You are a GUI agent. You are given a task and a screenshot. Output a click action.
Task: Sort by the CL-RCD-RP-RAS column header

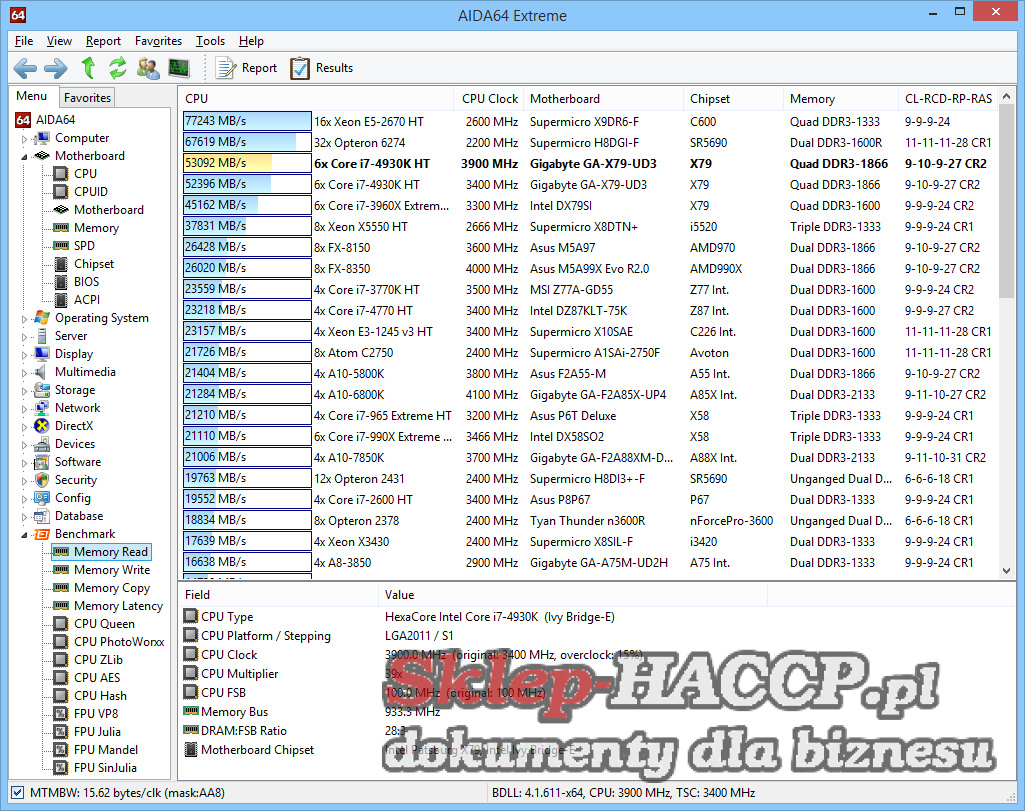948,99
